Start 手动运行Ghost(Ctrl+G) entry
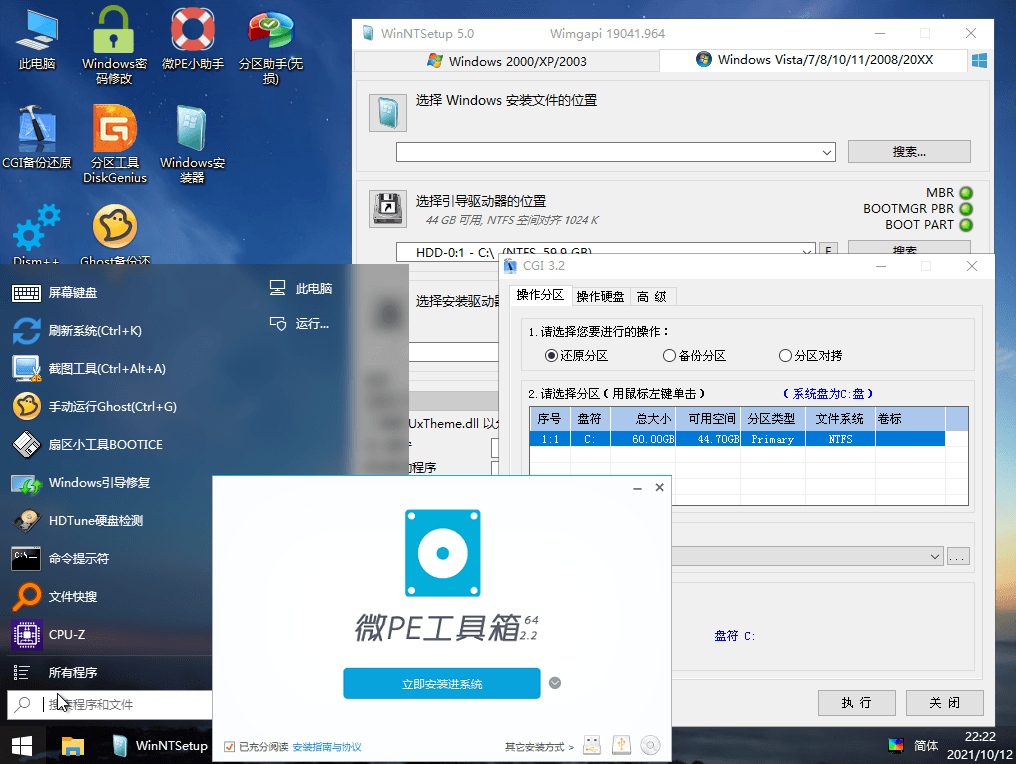Screen dimensions: 1016x764 [95, 406]
